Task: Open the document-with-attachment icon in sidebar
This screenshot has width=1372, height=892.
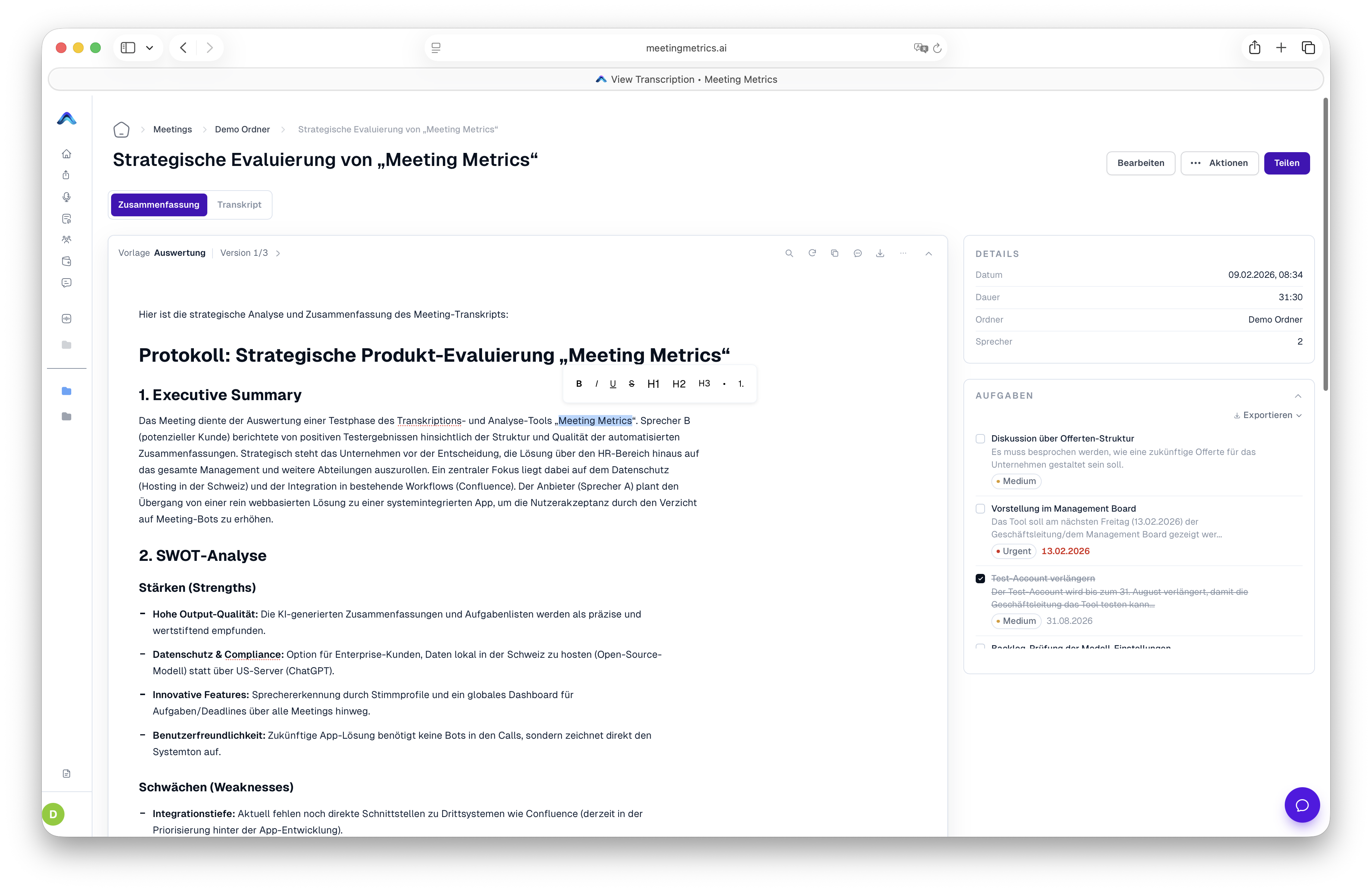Action: click(67, 219)
